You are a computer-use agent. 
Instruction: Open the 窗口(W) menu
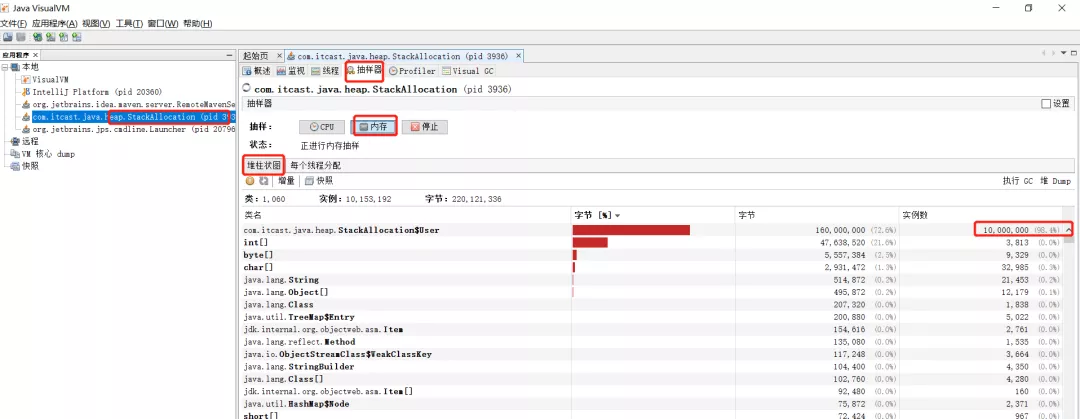(x=163, y=23)
